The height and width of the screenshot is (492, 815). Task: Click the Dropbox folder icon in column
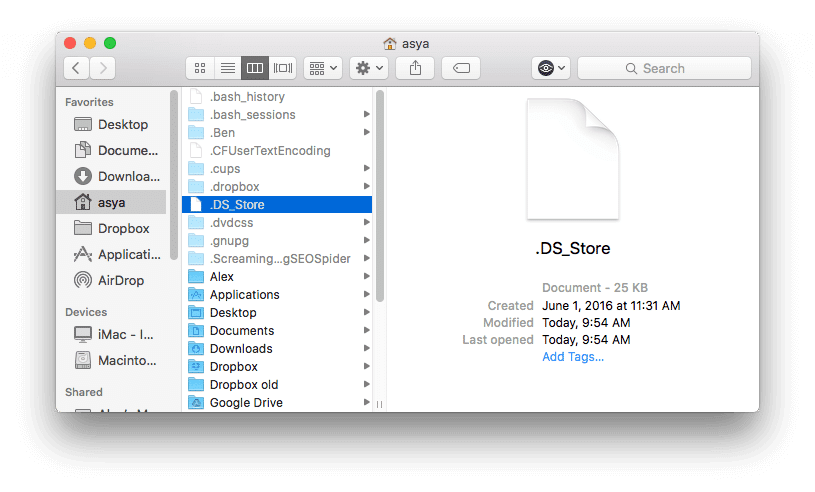(196, 367)
